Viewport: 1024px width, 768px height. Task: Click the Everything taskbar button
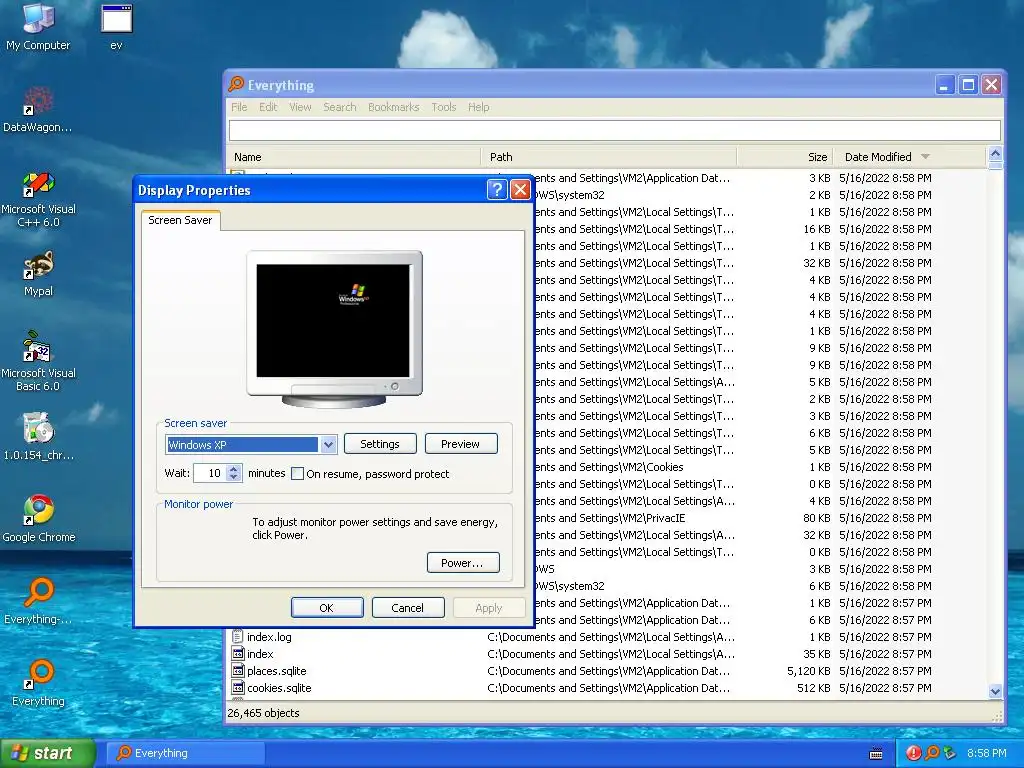tap(186, 753)
